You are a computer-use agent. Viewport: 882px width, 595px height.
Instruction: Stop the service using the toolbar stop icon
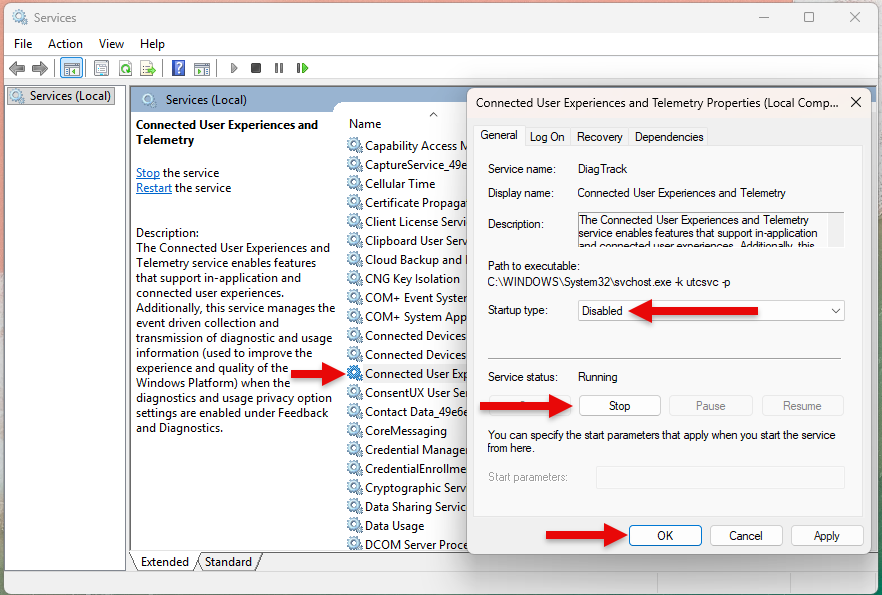coord(256,68)
